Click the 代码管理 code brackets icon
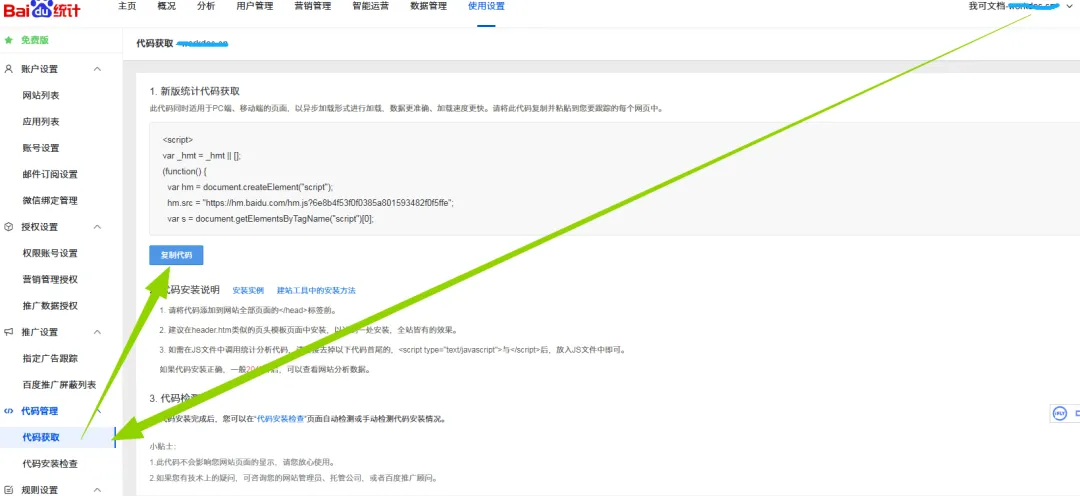Viewport: 1080px width, 496px height. pyautogui.click(x=9, y=411)
